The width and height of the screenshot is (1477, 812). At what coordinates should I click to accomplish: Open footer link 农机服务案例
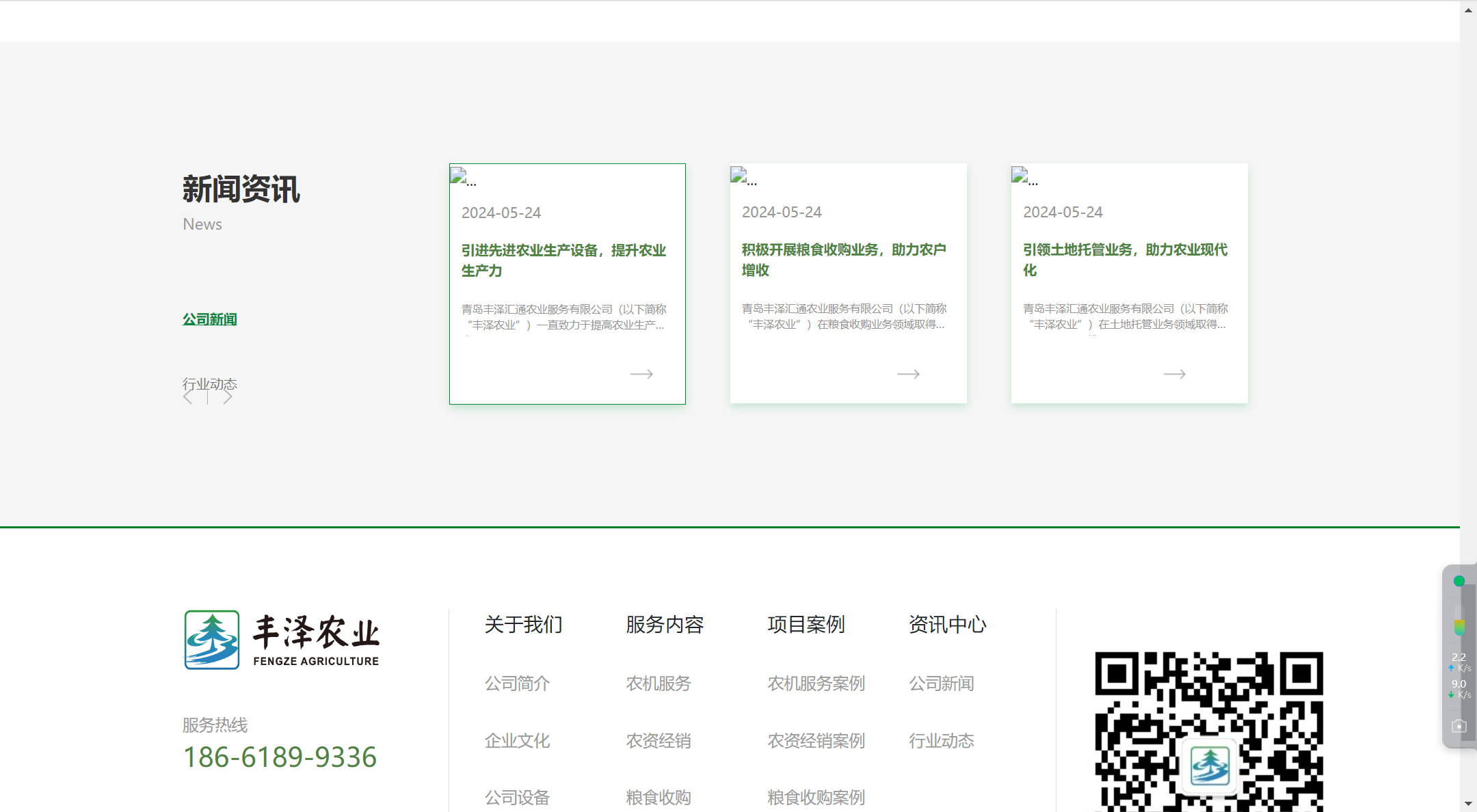[816, 683]
